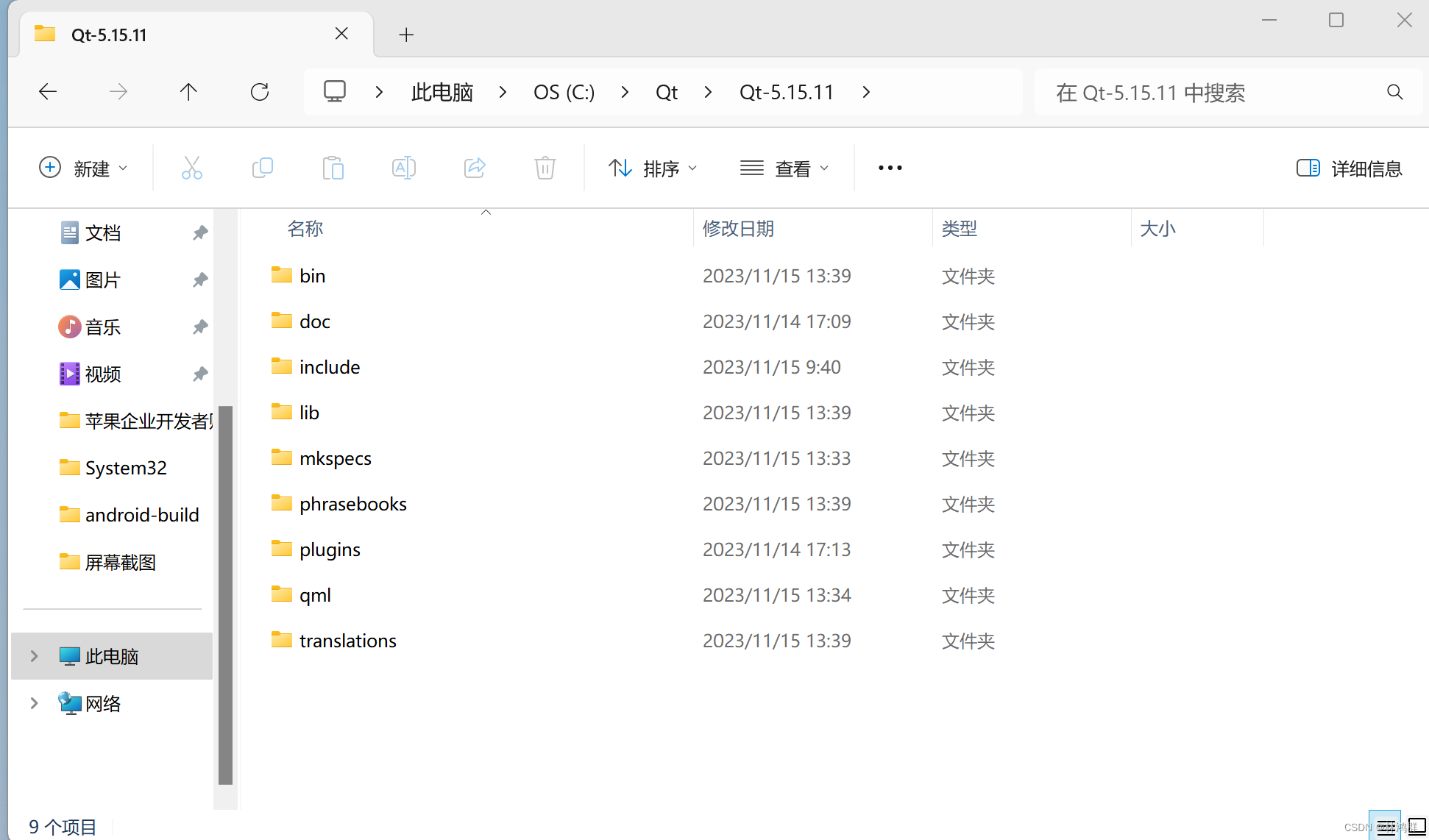Viewport: 1429px width, 840px height.
Task: Open System32 in sidebar
Action: click(113, 468)
